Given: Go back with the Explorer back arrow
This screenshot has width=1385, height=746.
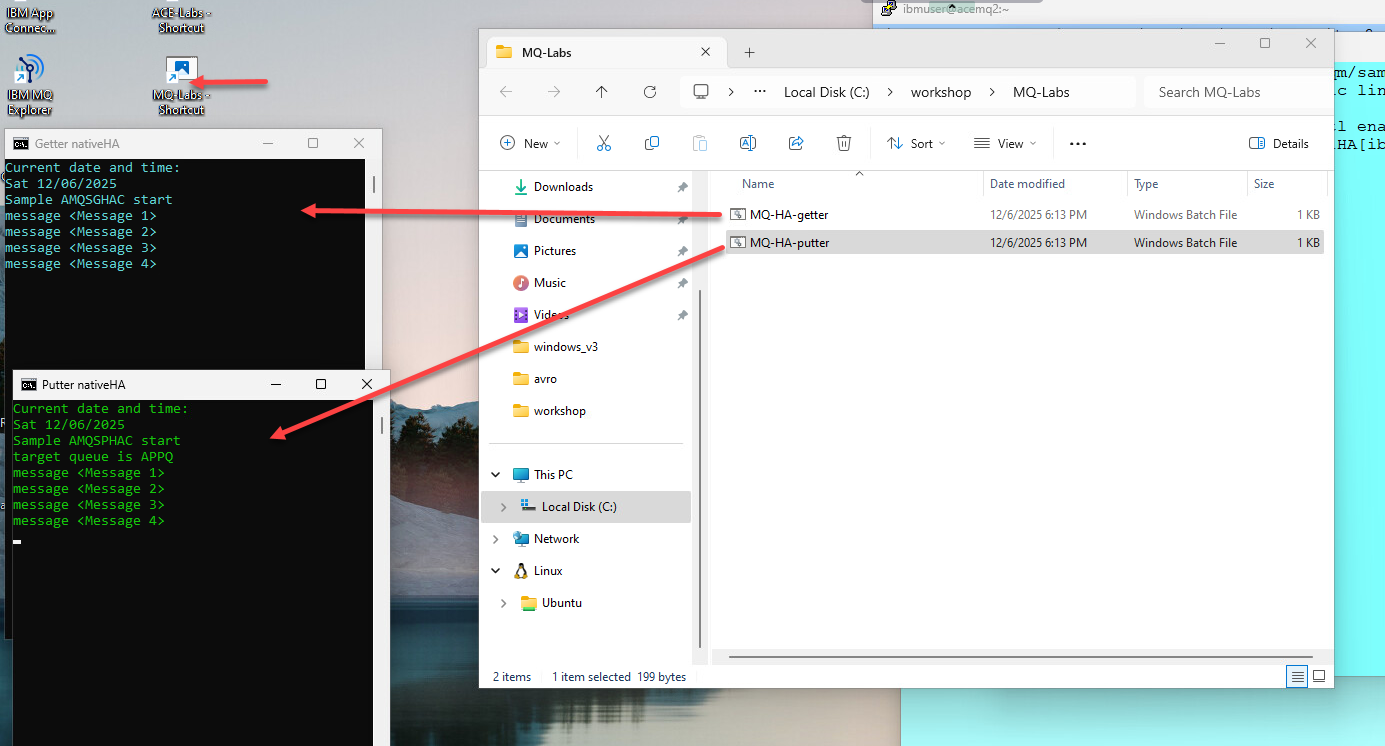Looking at the screenshot, I should 506,92.
